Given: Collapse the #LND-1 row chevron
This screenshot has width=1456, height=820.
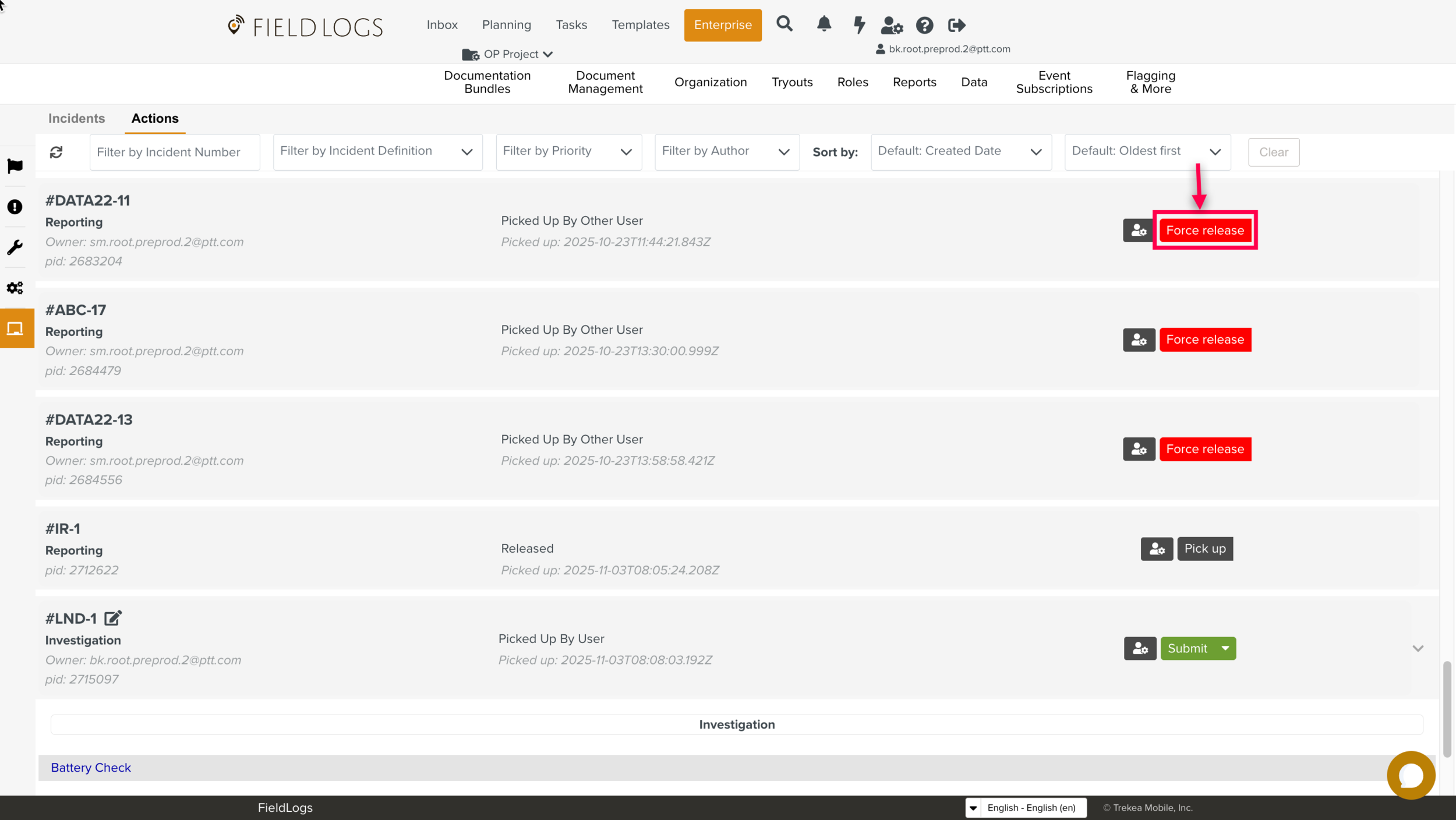Looking at the screenshot, I should click(x=1418, y=648).
